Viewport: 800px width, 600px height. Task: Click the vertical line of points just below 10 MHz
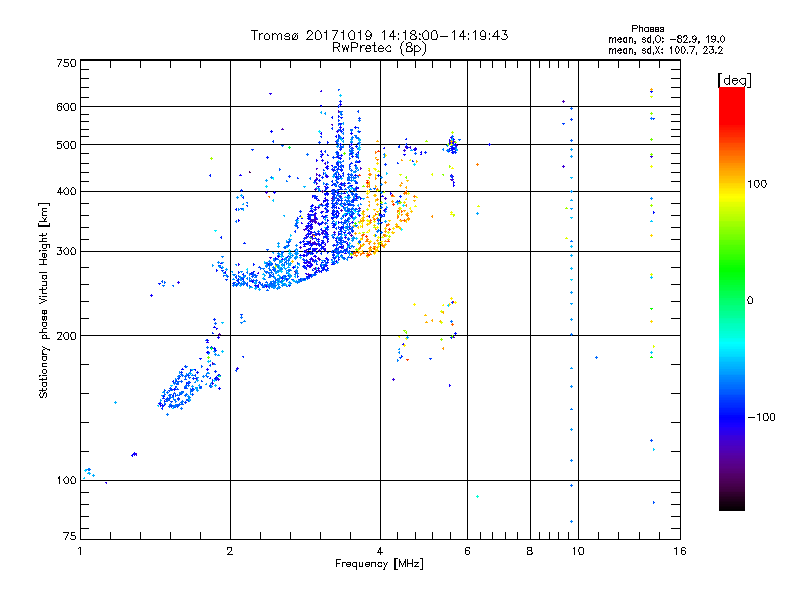click(x=571, y=314)
